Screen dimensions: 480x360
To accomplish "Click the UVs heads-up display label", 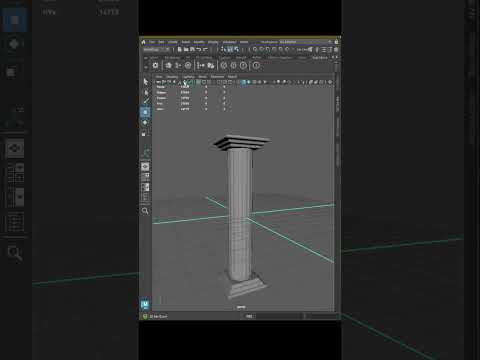I will [160, 109].
